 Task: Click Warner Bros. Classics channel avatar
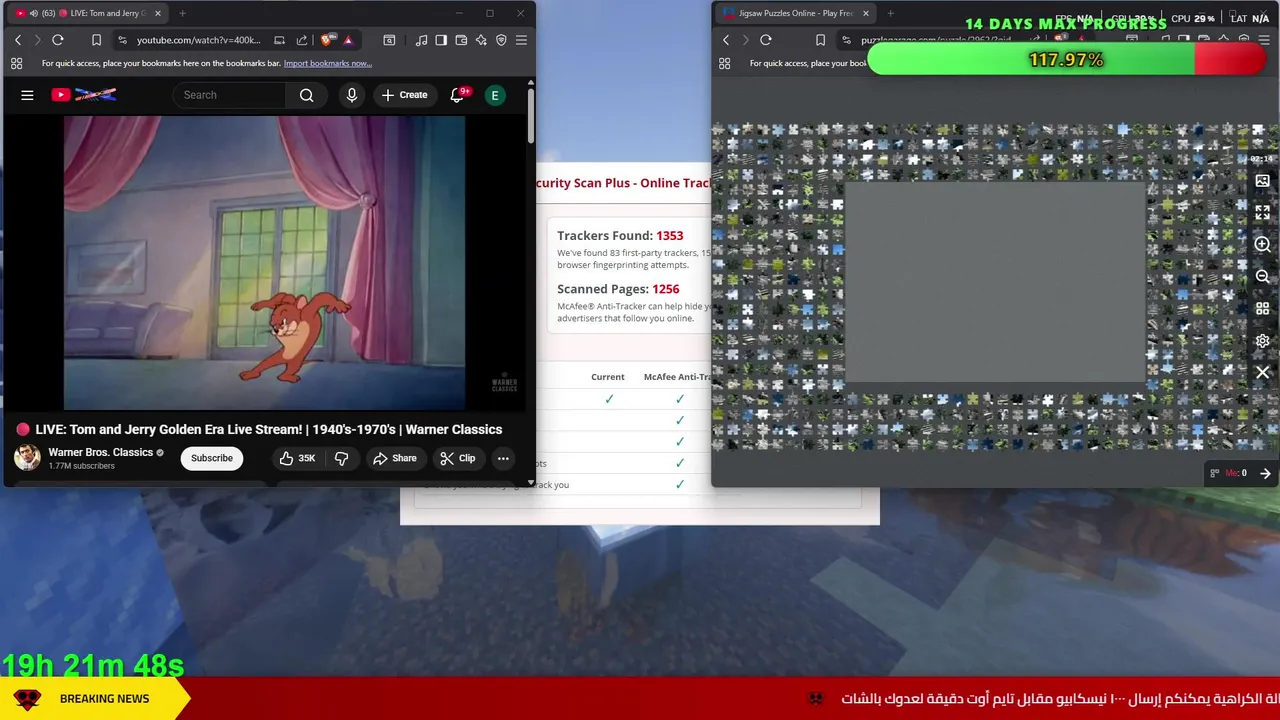(x=27, y=458)
